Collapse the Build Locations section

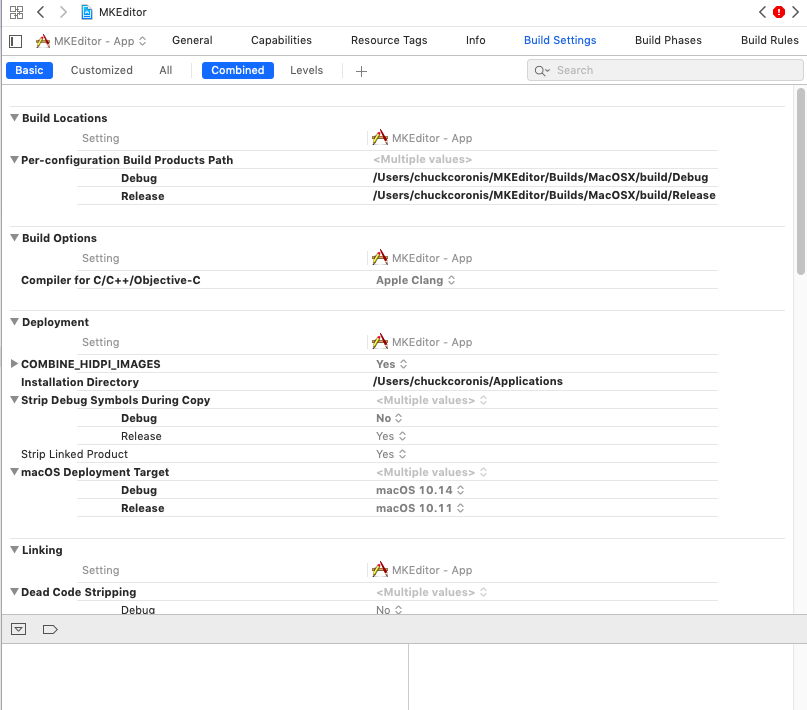(x=14, y=118)
